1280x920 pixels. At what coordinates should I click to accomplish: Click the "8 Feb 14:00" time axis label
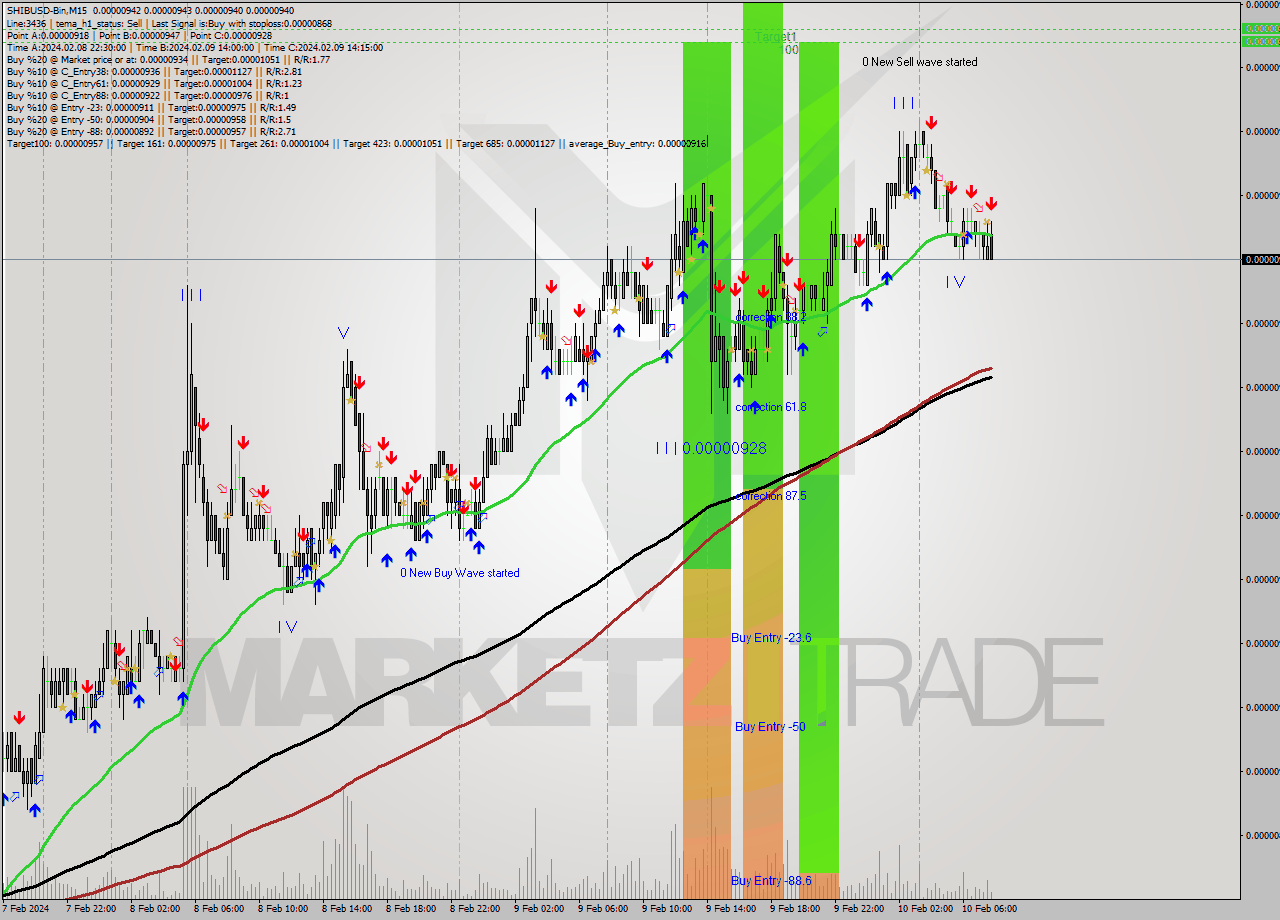click(x=347, y=909)
